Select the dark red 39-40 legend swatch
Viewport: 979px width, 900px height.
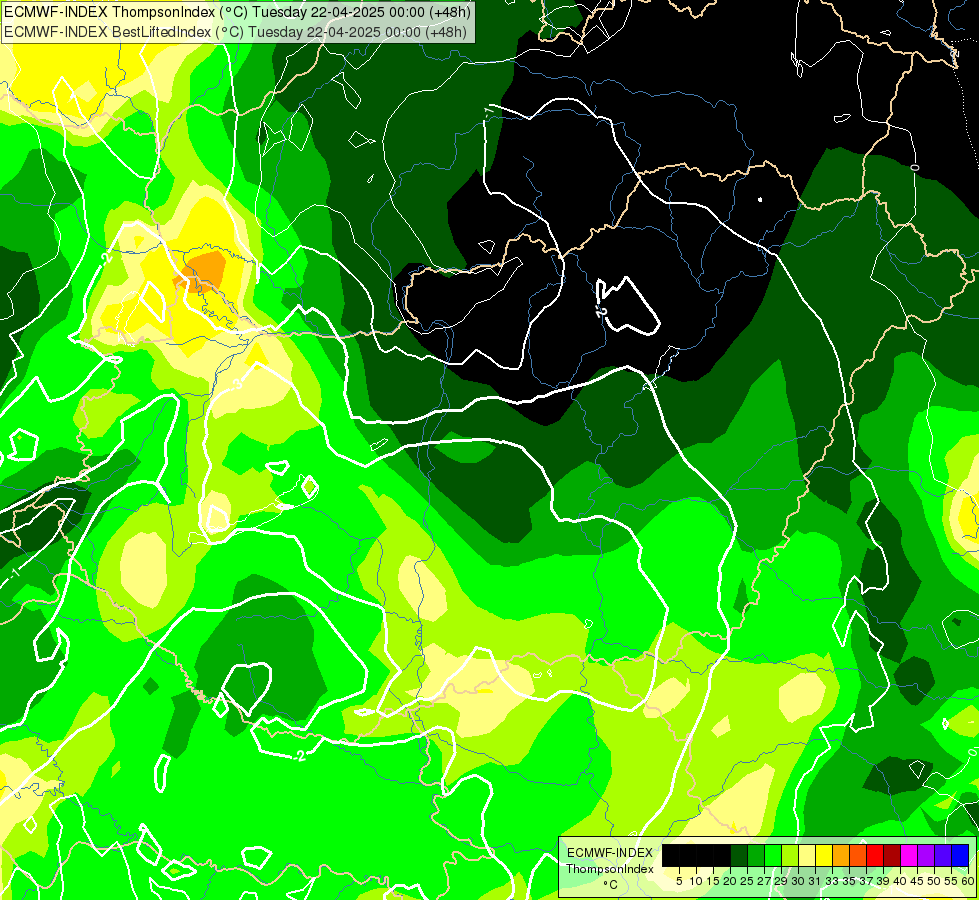tap(892, 855)
